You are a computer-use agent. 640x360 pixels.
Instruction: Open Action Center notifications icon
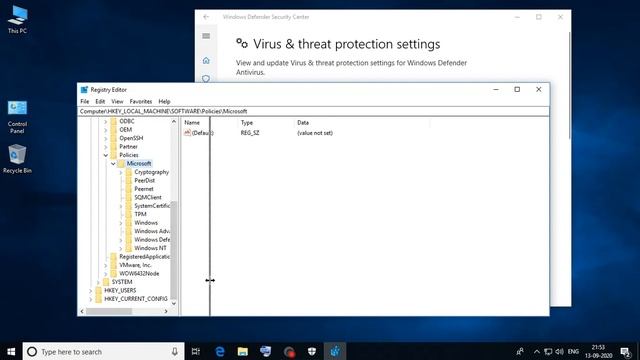[x=625, y=351]
